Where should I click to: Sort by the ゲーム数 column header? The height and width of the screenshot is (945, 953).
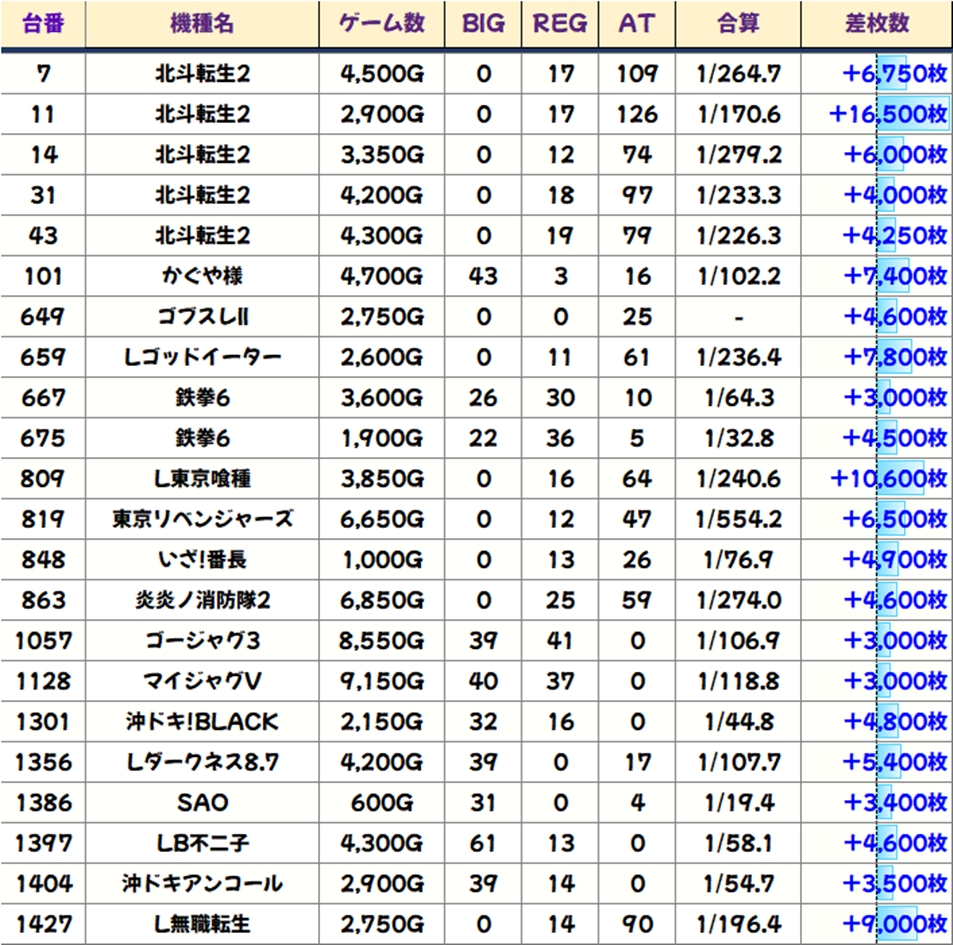[382, 24]
